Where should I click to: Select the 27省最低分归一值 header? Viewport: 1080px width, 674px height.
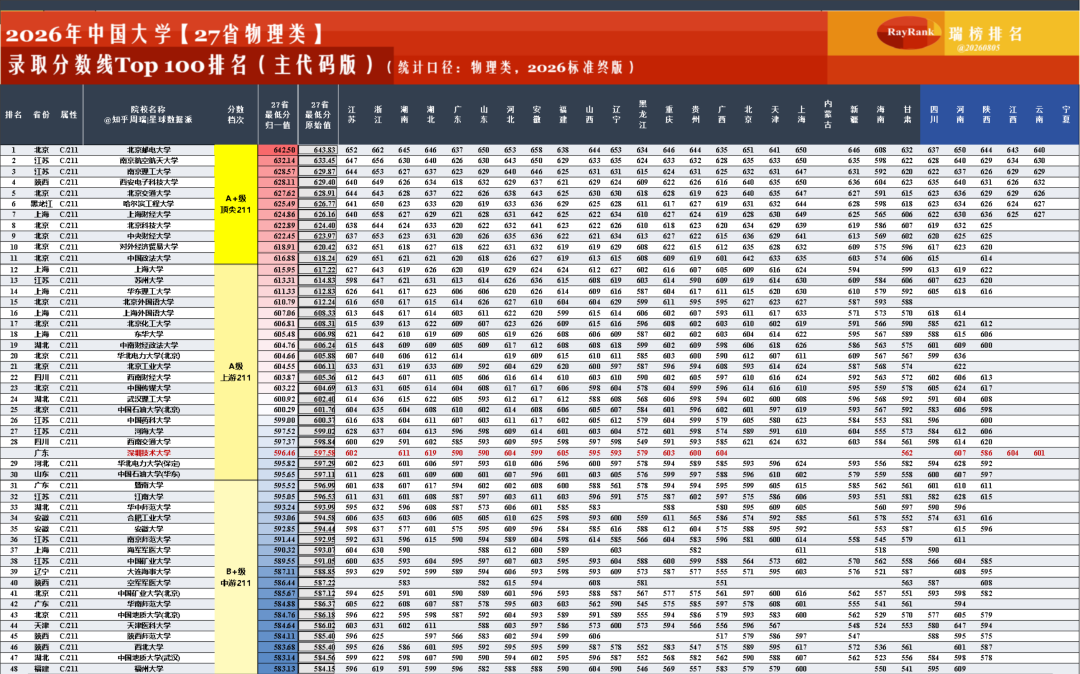(278, 114)
